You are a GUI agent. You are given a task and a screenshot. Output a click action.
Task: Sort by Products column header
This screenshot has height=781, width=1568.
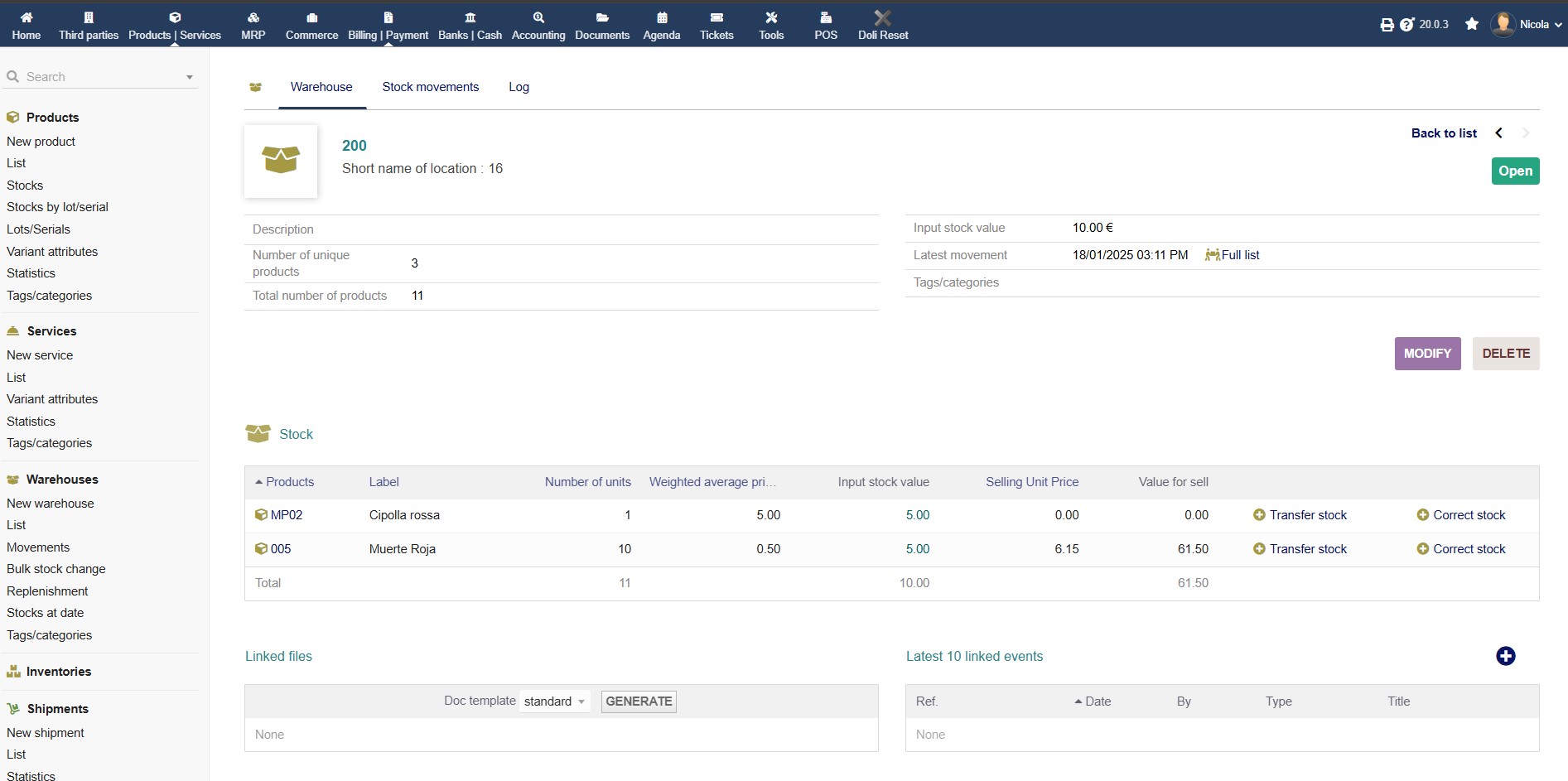pyautogui.click(x=289, y=482)
